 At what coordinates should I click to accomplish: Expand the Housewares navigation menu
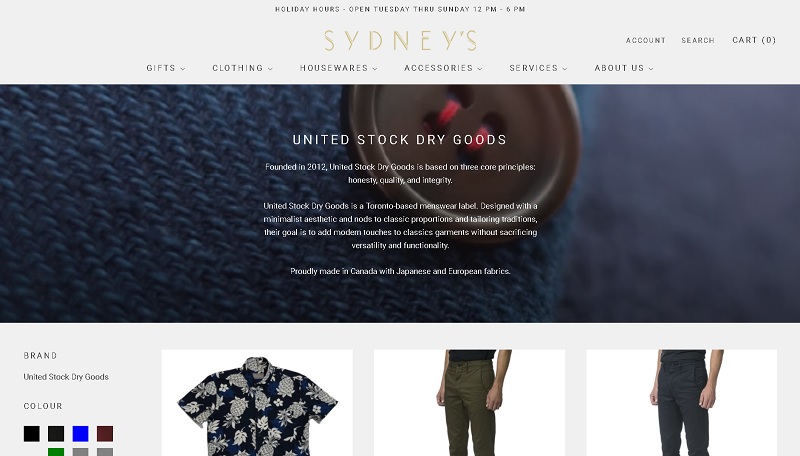338,68
